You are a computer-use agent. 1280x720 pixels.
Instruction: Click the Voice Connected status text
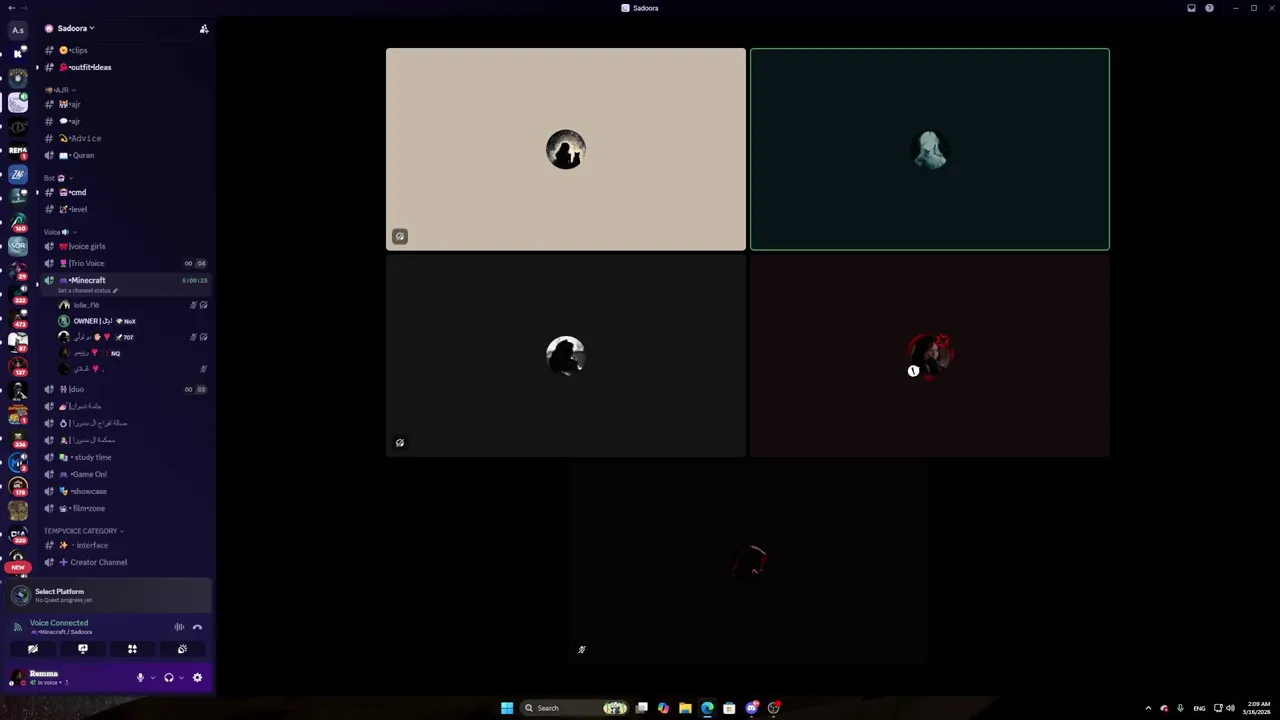click(x=59, y=623)
